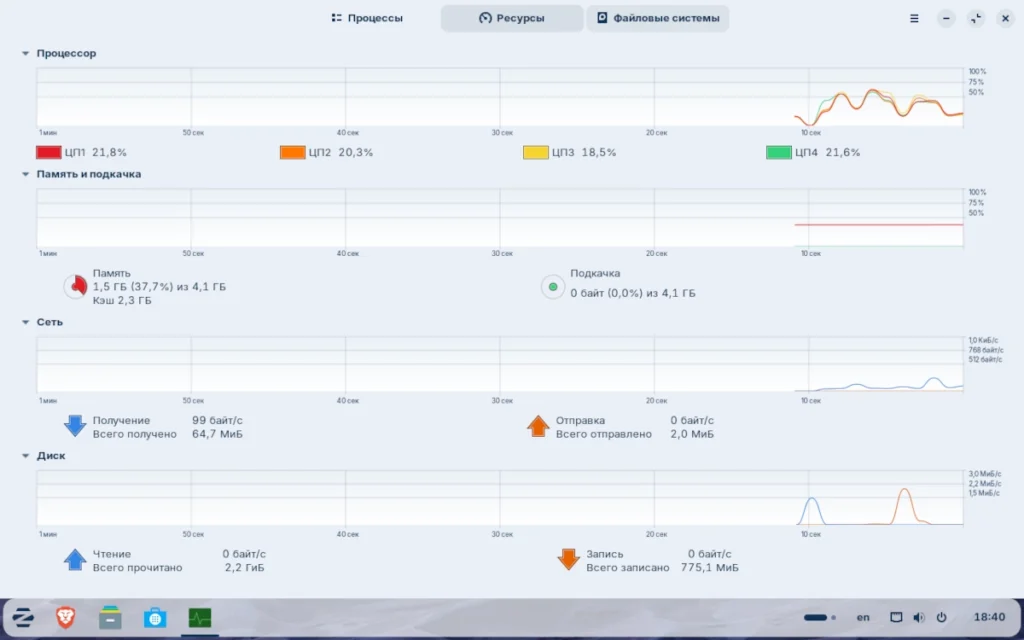Click the network history graph
This screenshot has width=1024, height=640.
(x=500, y=364)
